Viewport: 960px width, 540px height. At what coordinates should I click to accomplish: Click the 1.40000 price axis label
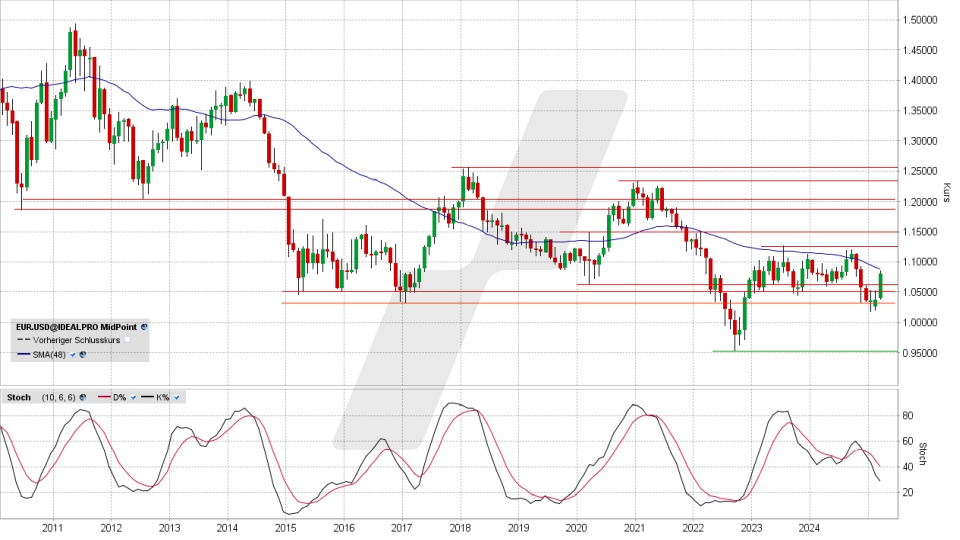[x=920, y=80]
